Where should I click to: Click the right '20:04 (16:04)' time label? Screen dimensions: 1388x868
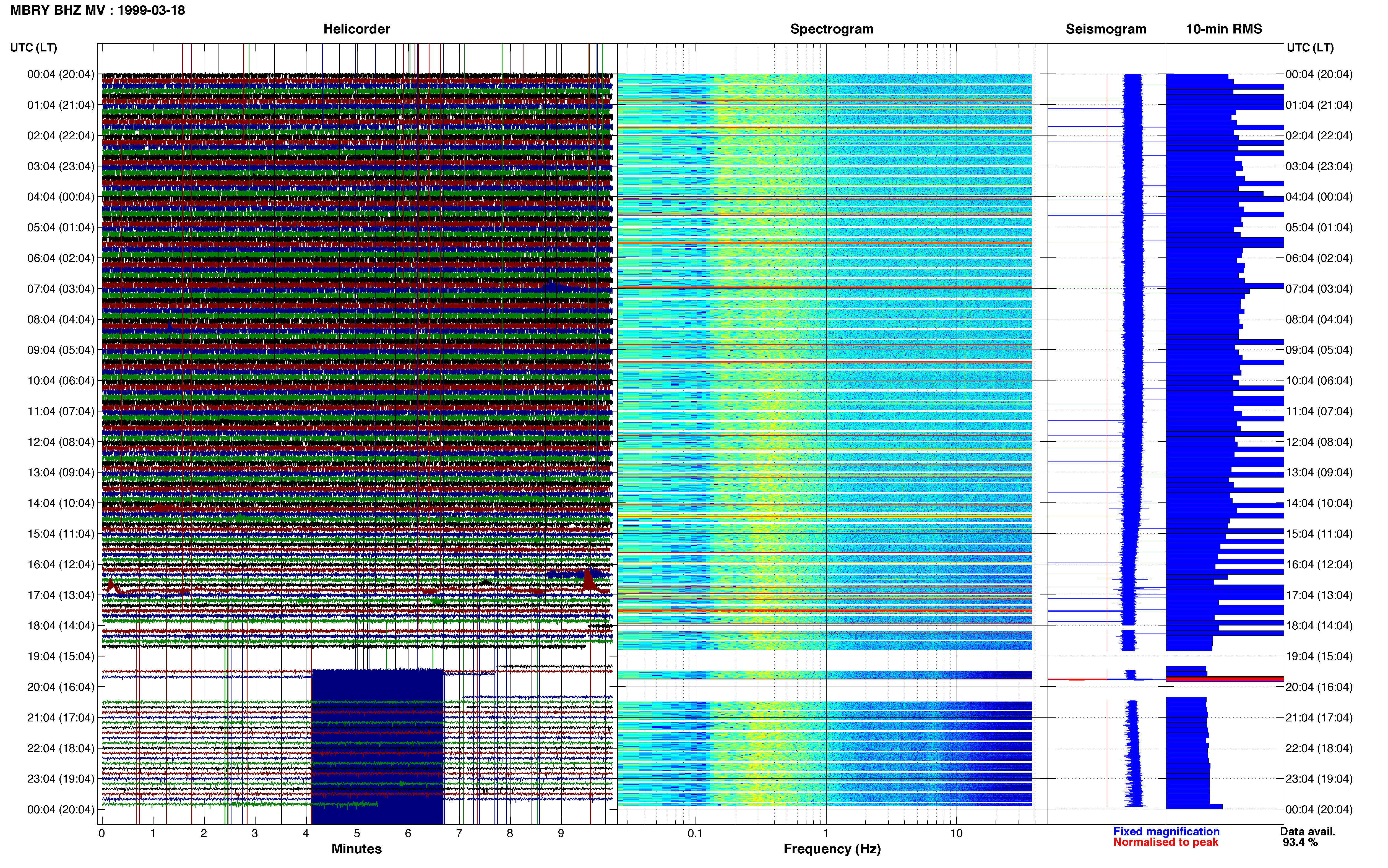point(1319,687)
